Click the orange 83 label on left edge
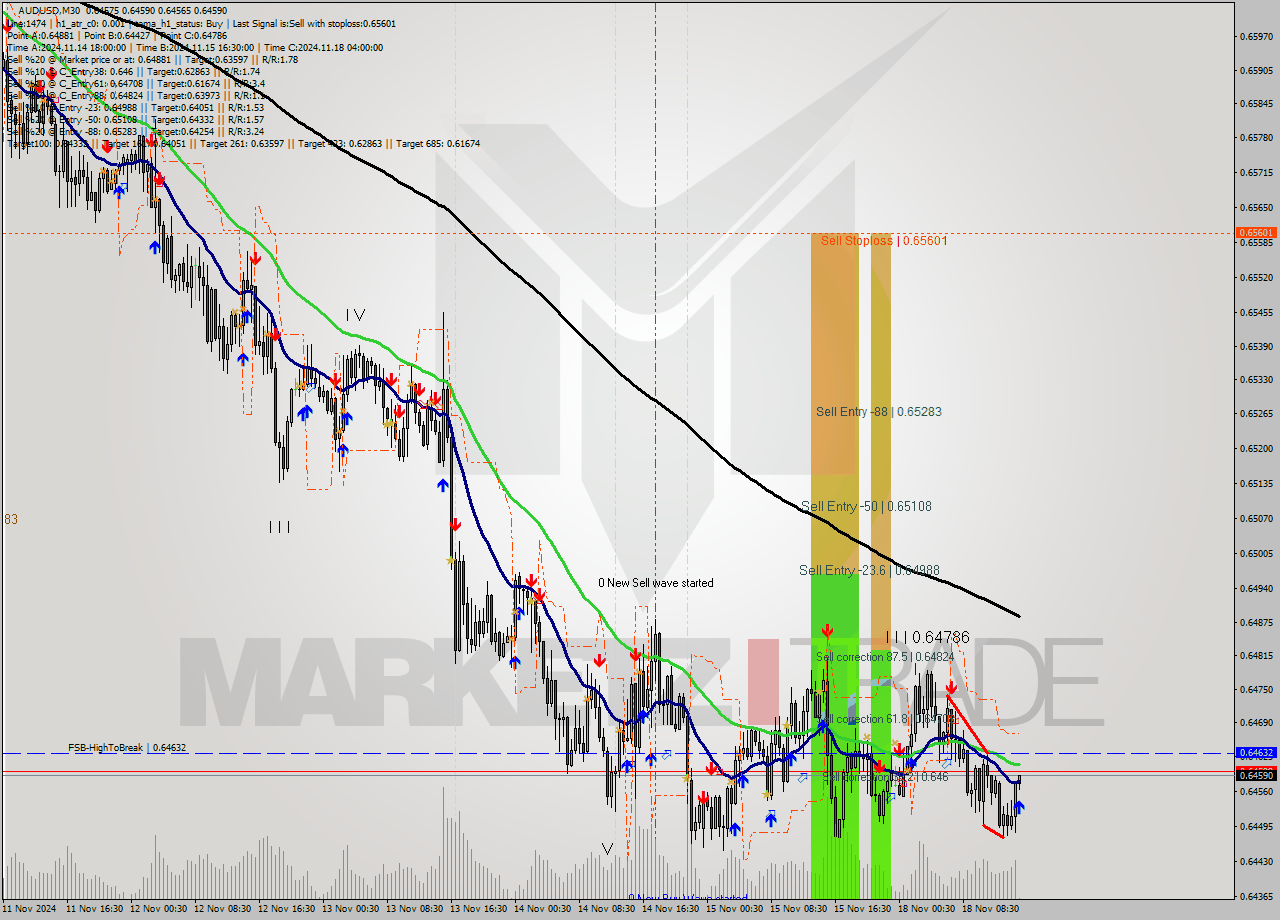This screenshot has height=920, width=1280. (10, 520)
